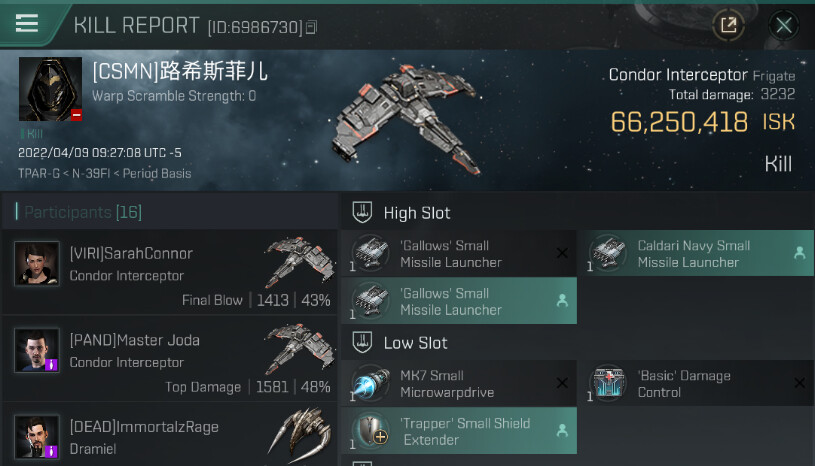Viewport: 815px width, 466px height.
Task: Click the share export icon
Action: click(x=728, y=24)
